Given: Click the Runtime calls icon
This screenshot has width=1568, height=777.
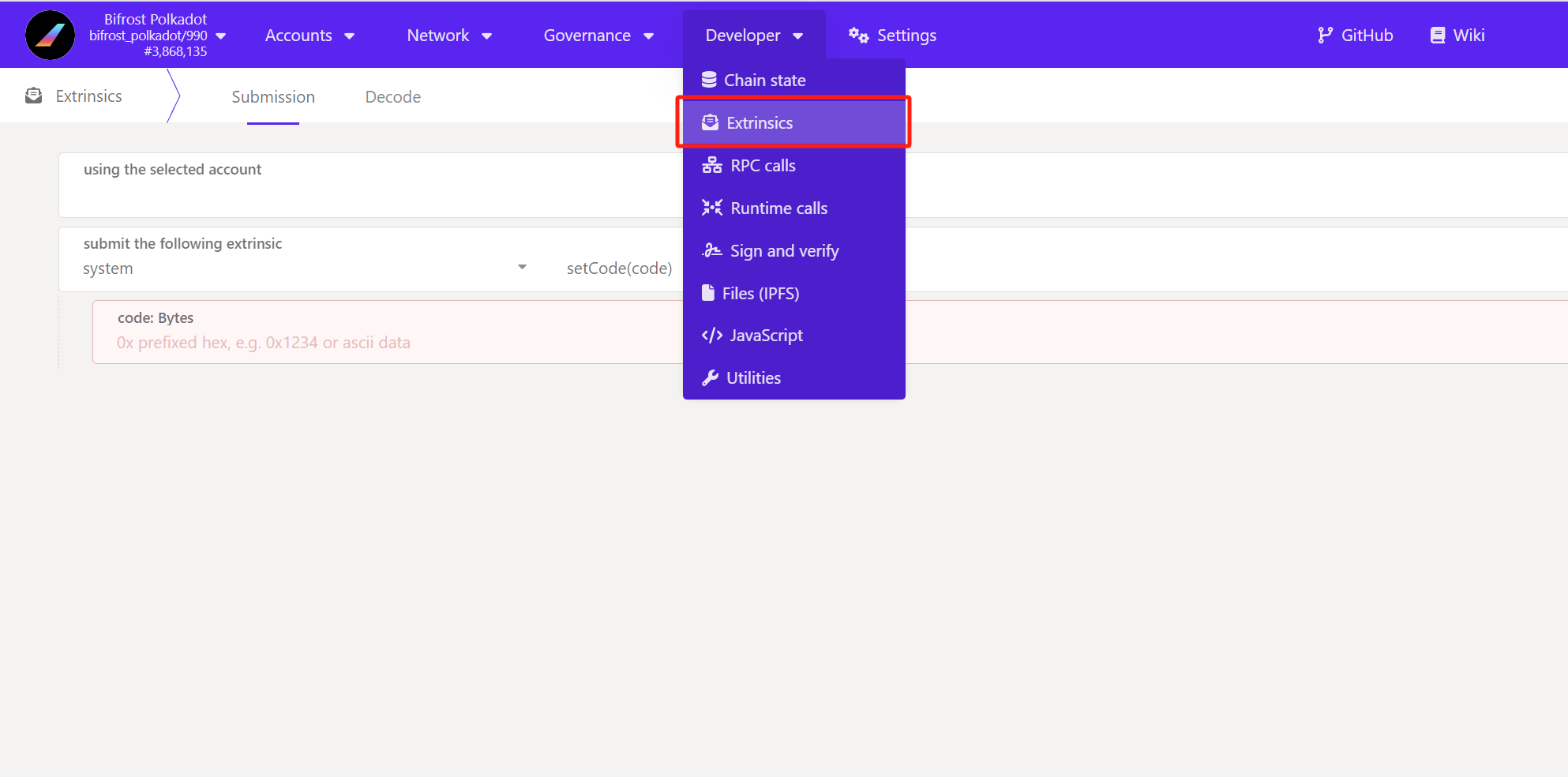Looking at the screenshot, I should tap(711, 208).
